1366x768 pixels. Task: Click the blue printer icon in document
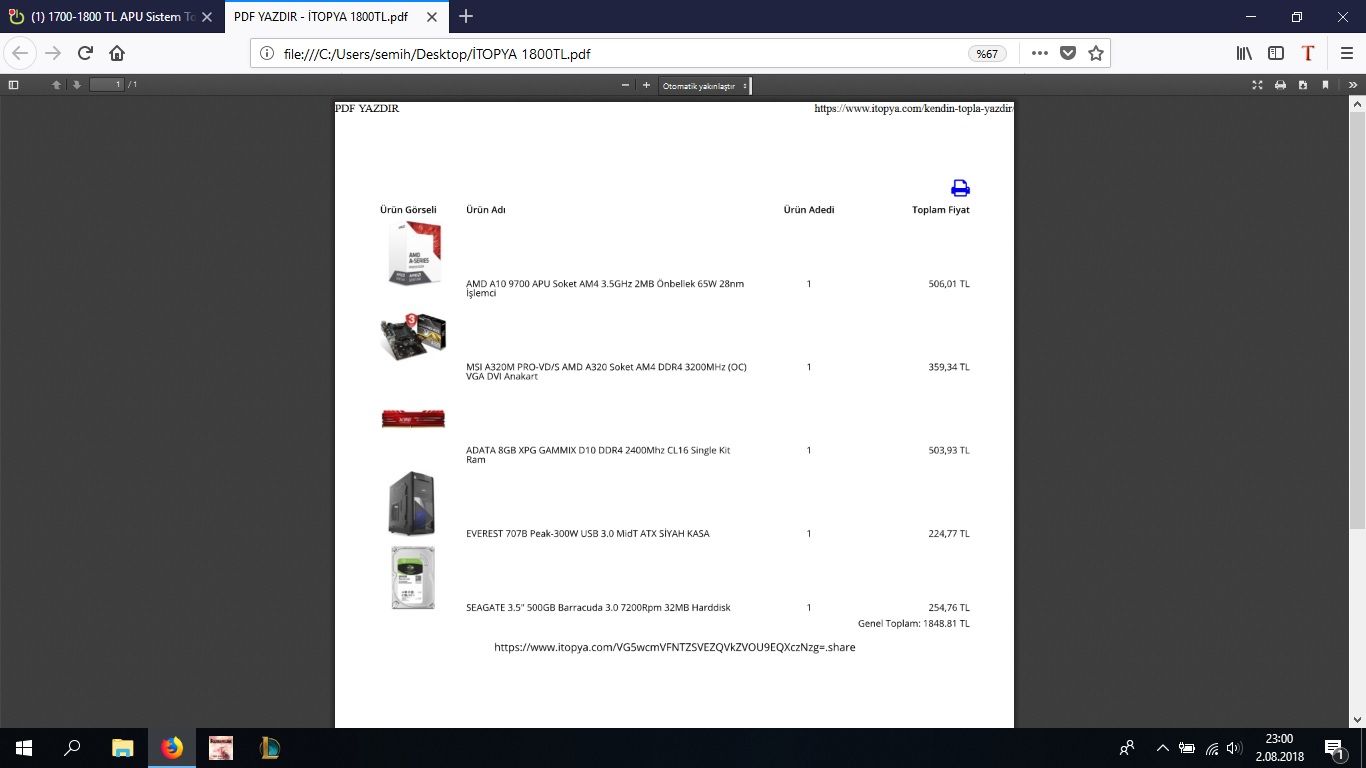(x=960, y=188)
